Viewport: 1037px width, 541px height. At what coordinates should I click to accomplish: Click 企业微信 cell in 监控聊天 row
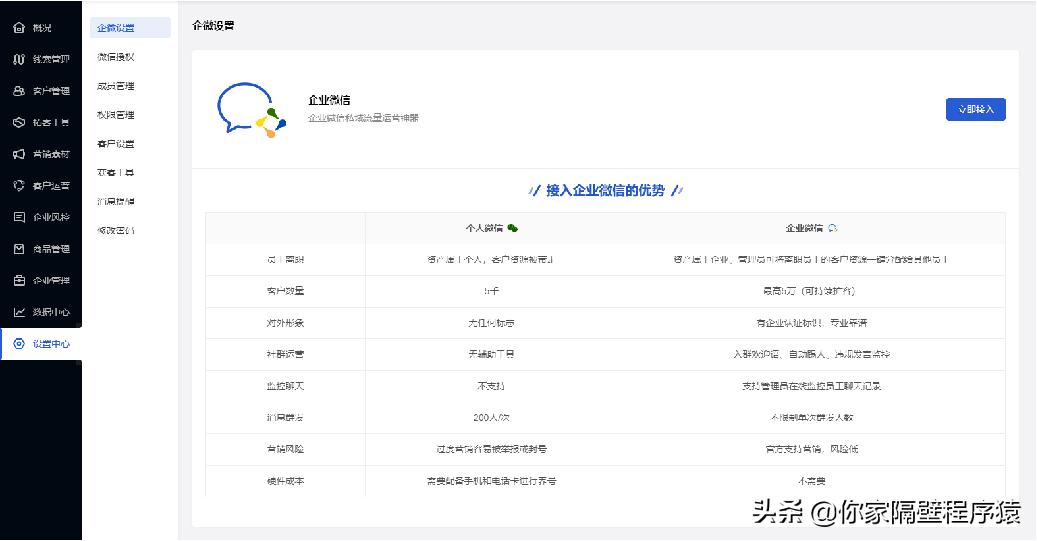click(811, 386)
